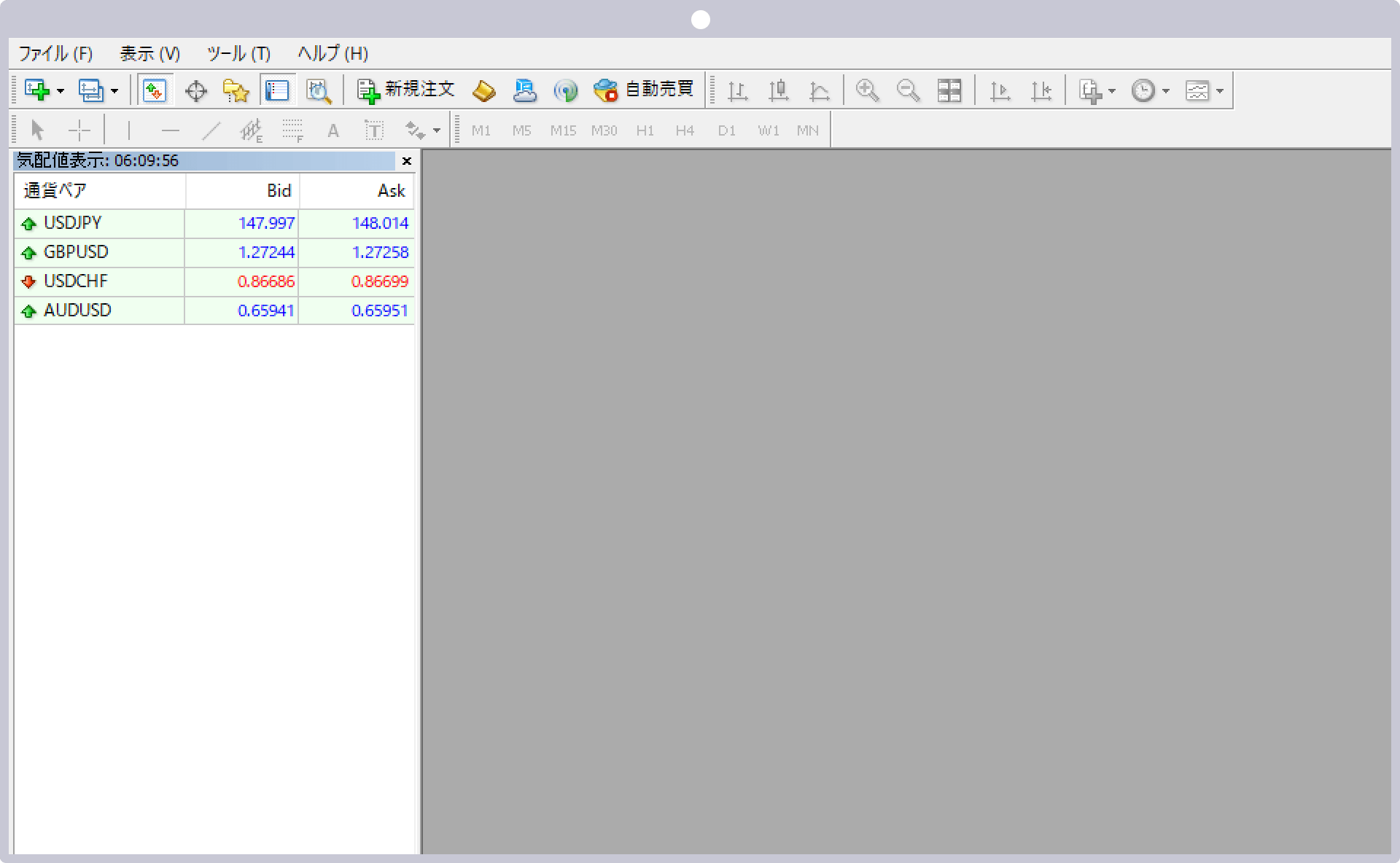Expand the arrows objects dropdown arrow
The height and width of the screenshot is (863, 1400).
pos(437,131)
